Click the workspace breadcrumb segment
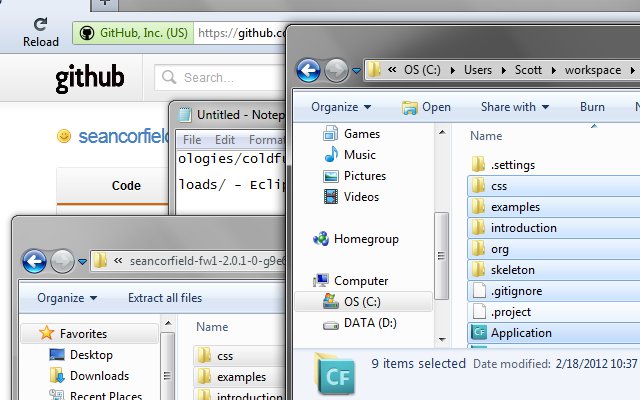The width and height of the screenshot is (640, 400). 593,70
